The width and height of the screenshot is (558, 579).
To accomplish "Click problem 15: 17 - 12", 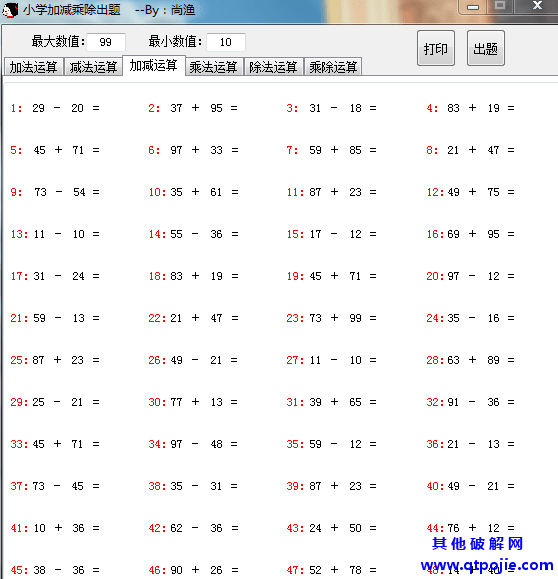I will pyautogui.click(x=331, y=234).
